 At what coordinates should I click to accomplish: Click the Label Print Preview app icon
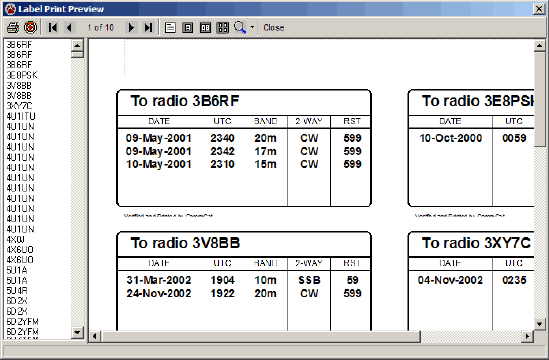(x=11, y=9)
